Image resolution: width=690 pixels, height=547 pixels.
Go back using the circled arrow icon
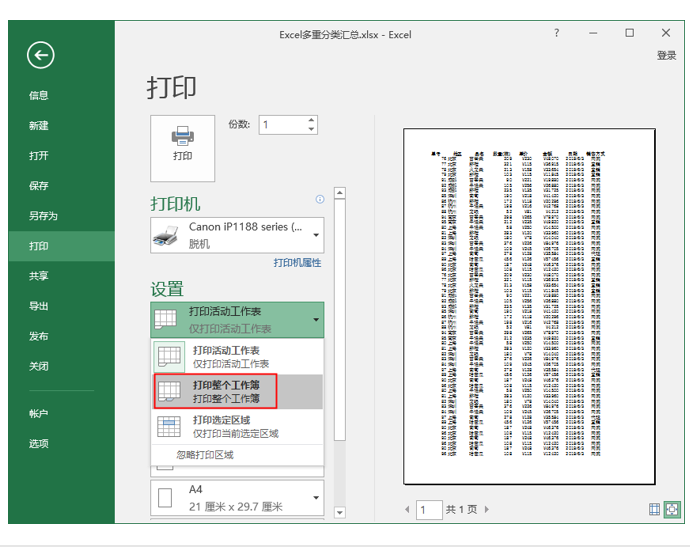coord(40,55)
